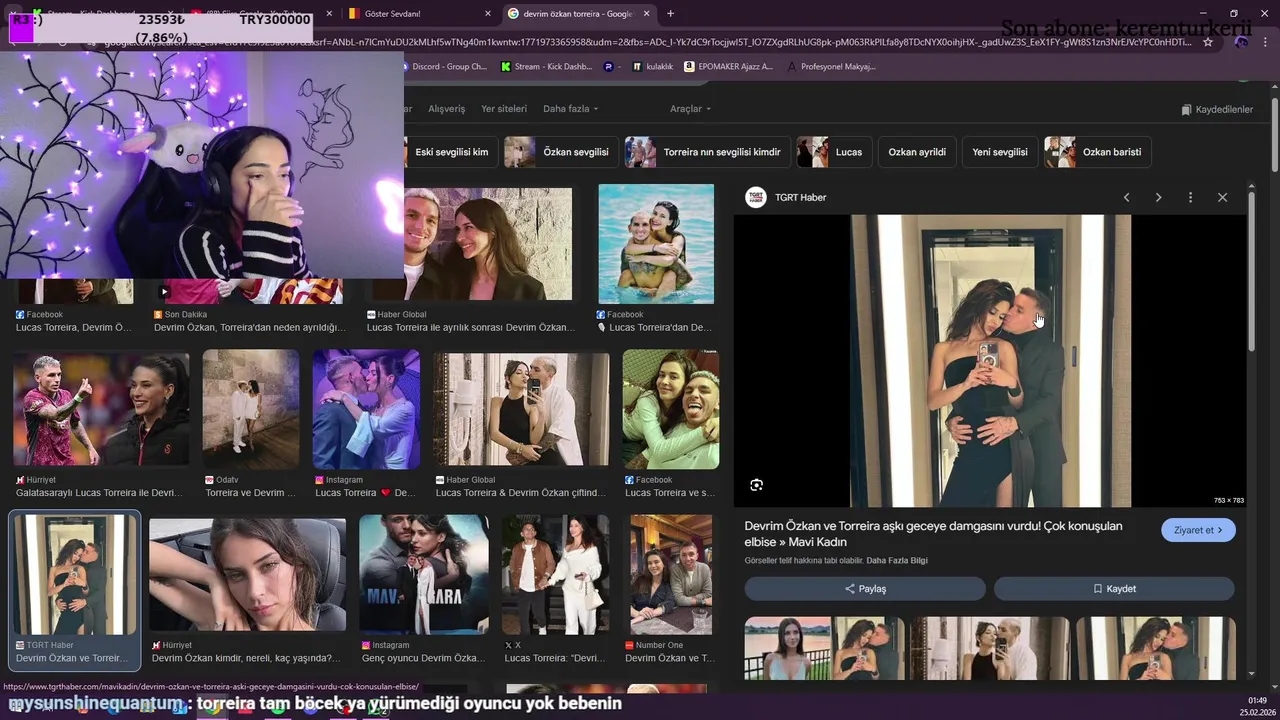Apply the Özkan sevgilisi filter chip

click(x=561, y=152)
